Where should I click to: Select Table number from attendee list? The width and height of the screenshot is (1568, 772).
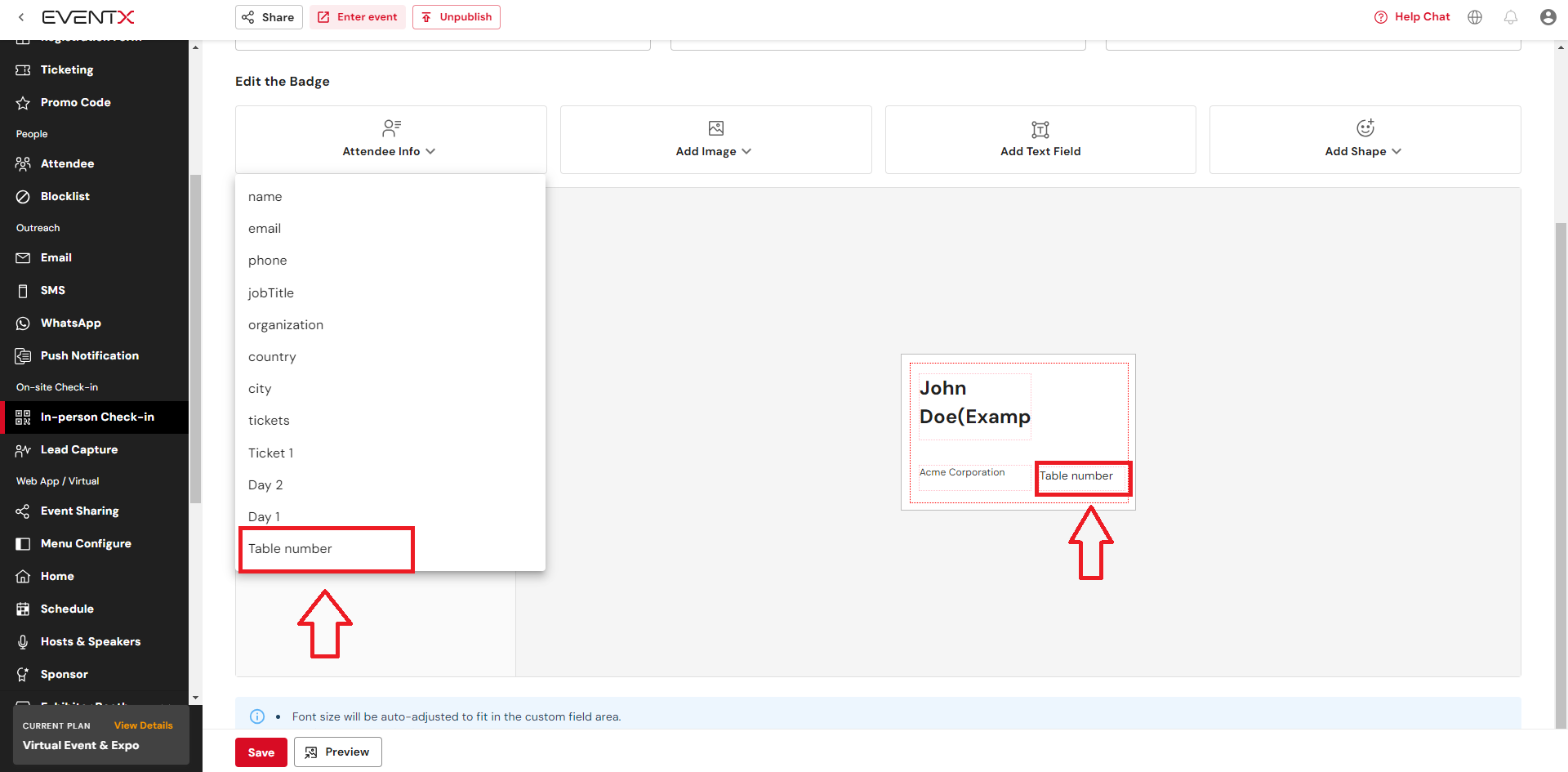290,549
